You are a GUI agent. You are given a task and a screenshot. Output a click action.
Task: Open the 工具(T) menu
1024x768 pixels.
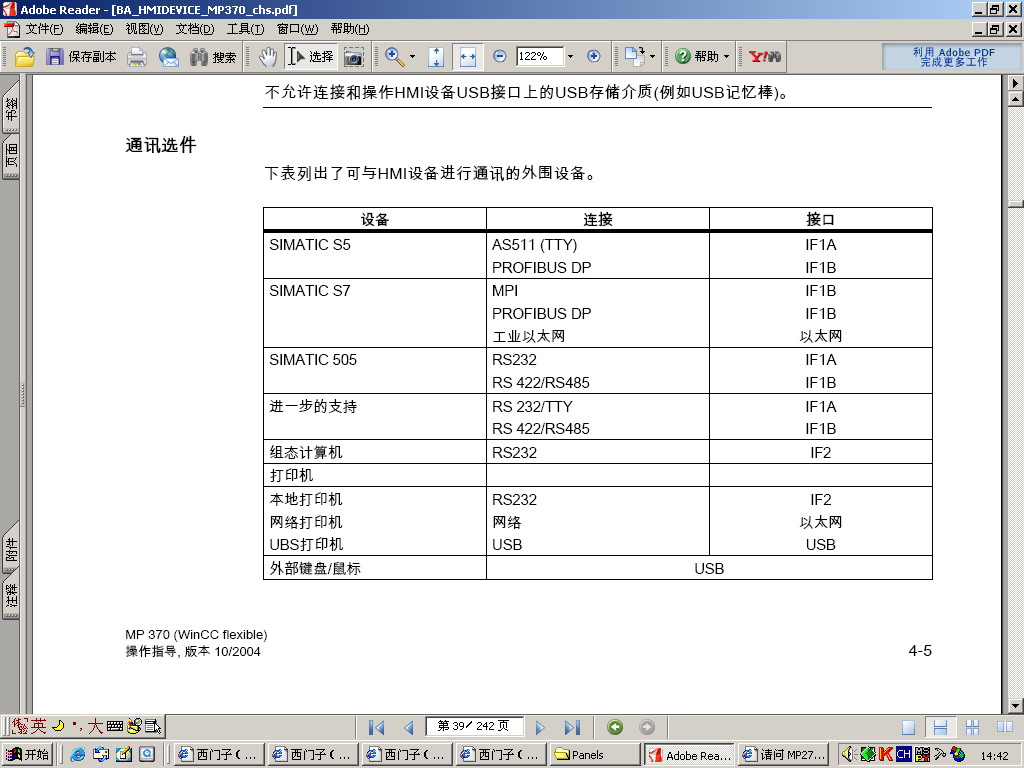245,29
